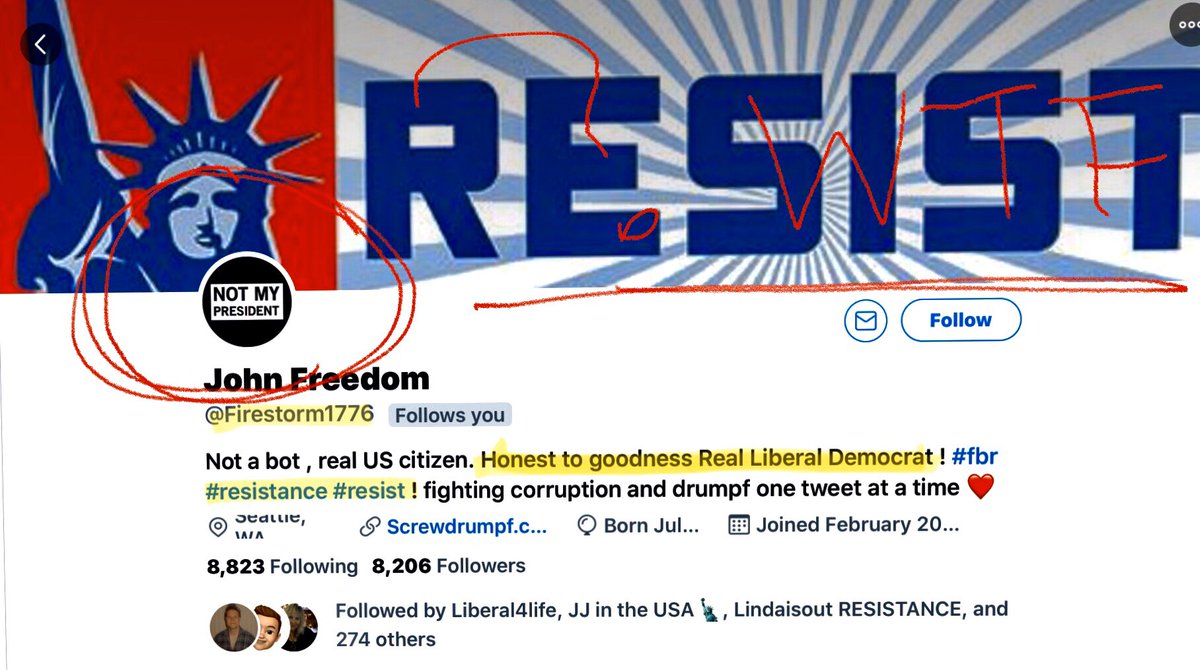Go back using the arrow icon
Screen dimensions: 1200x670
(41, 44)
